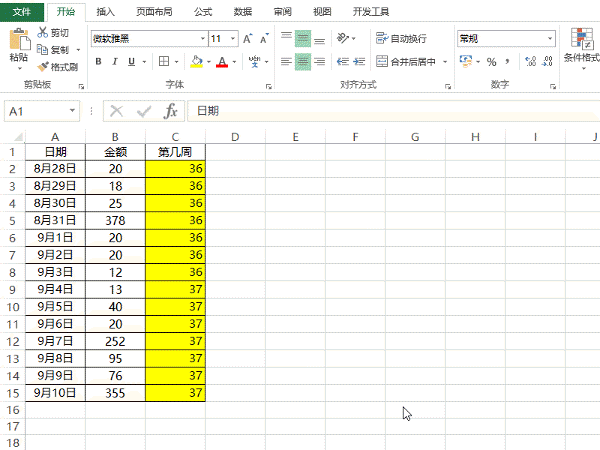Expand fill color palette arrow
Screen dimensions: 600x450
point(209,62)
